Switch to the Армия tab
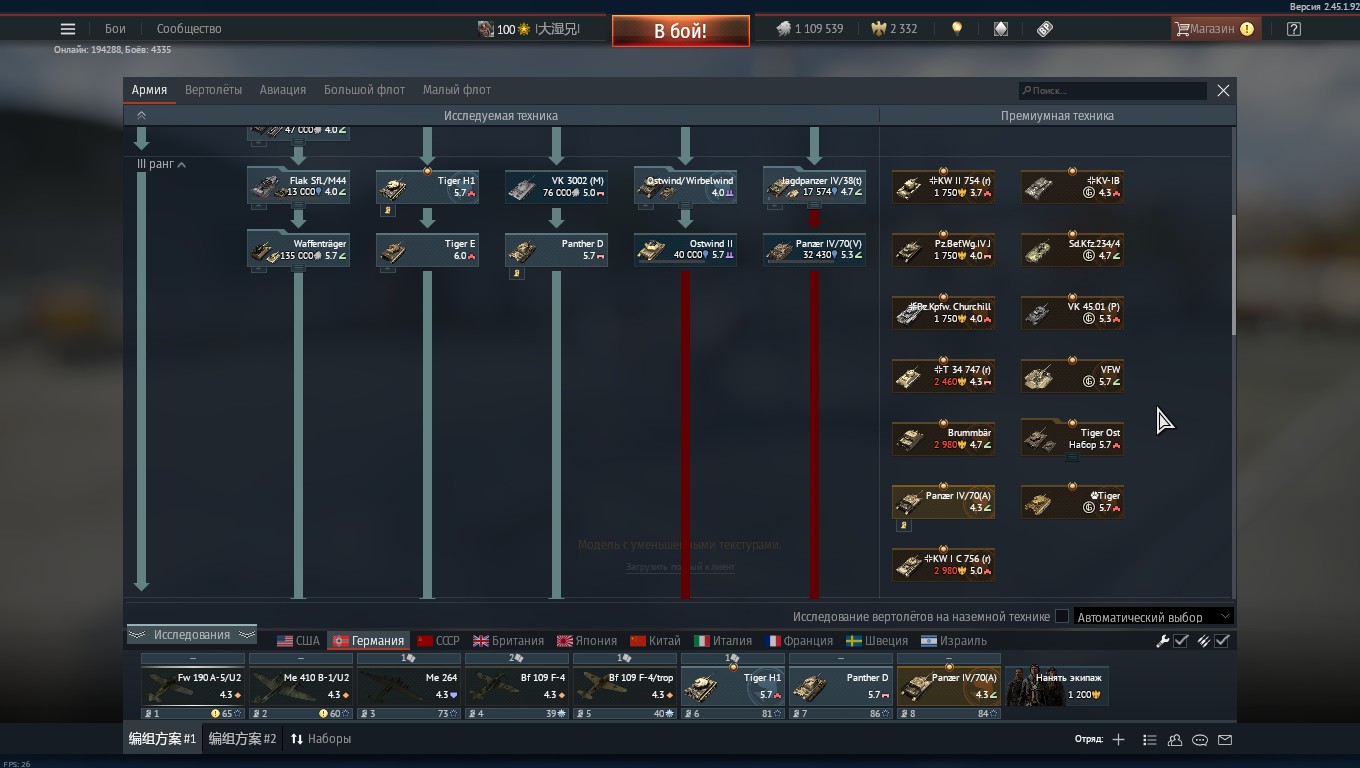 [149, 90]
